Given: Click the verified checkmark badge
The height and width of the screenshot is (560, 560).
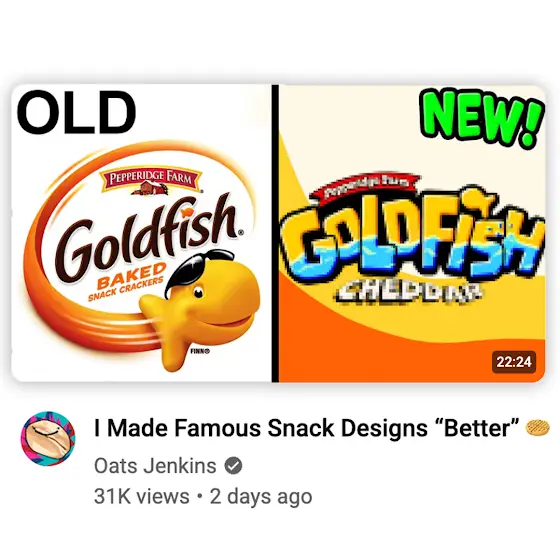Looking at the screenshot, I should tap(234, 466).
